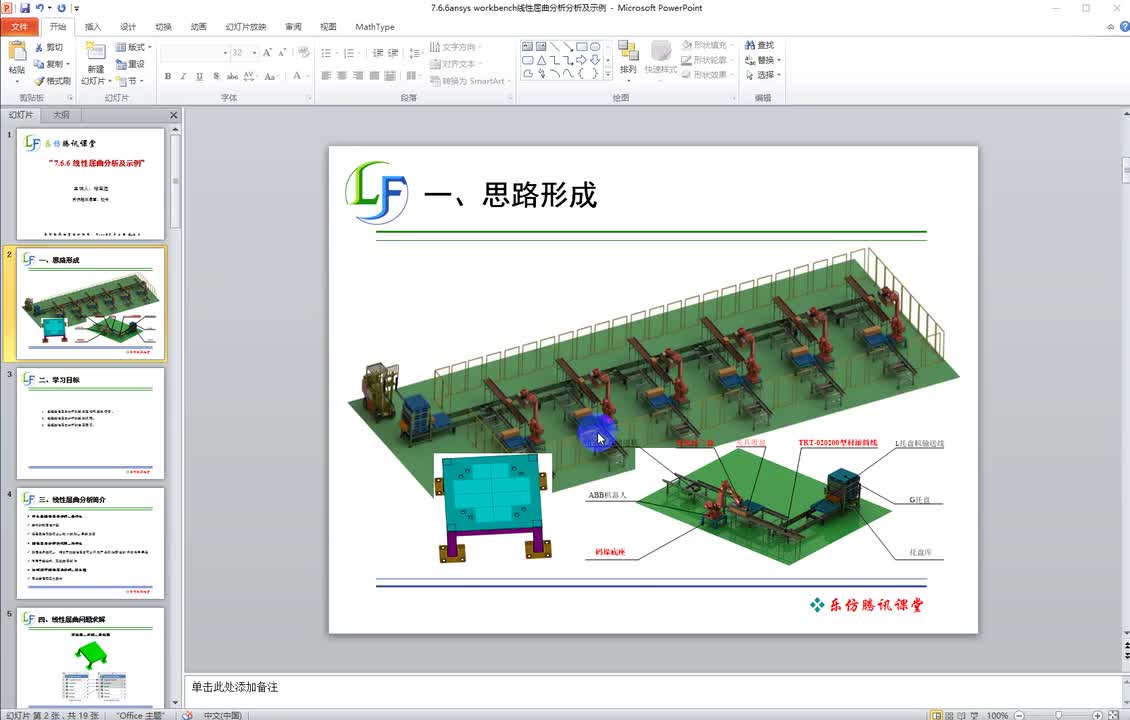Image resolution: width=1130 pixels, height=720 pixels.
Task: Select the Format Painter brush
Action: pyautogui.click(x=39, y=81)
